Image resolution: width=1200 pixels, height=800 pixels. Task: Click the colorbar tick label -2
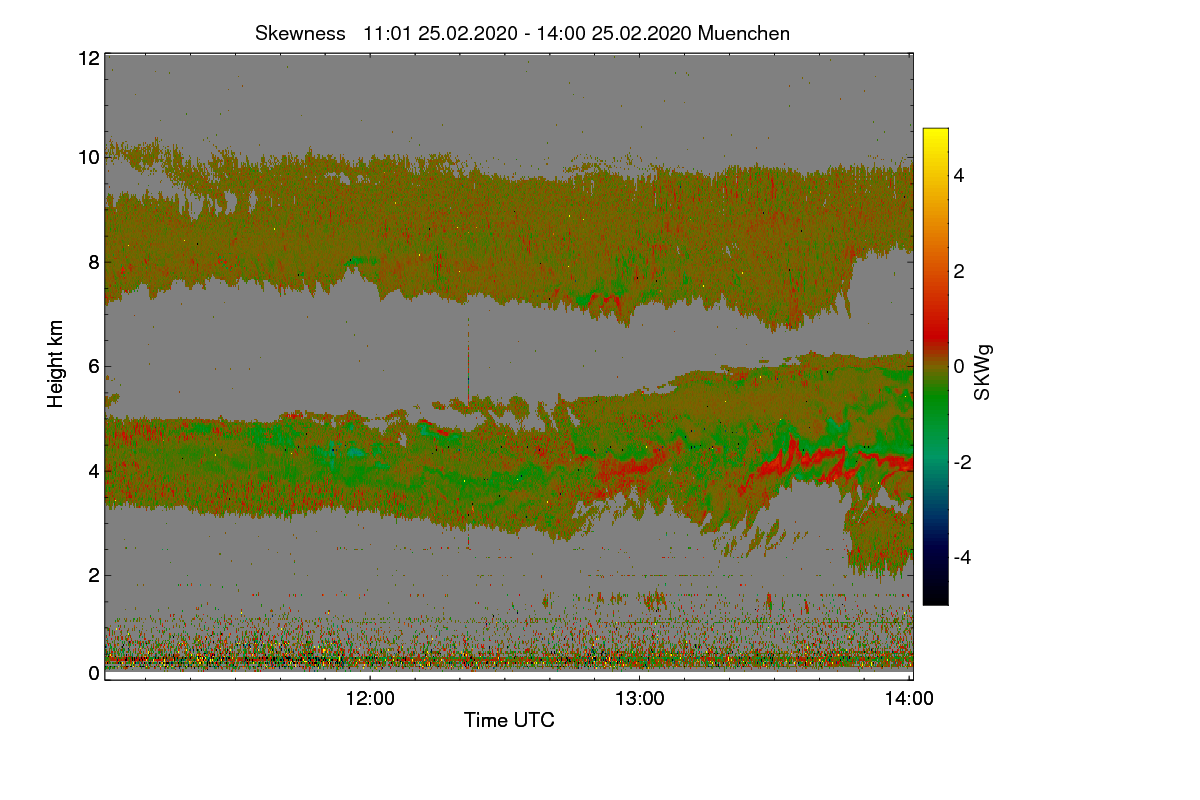click(961, 462)
